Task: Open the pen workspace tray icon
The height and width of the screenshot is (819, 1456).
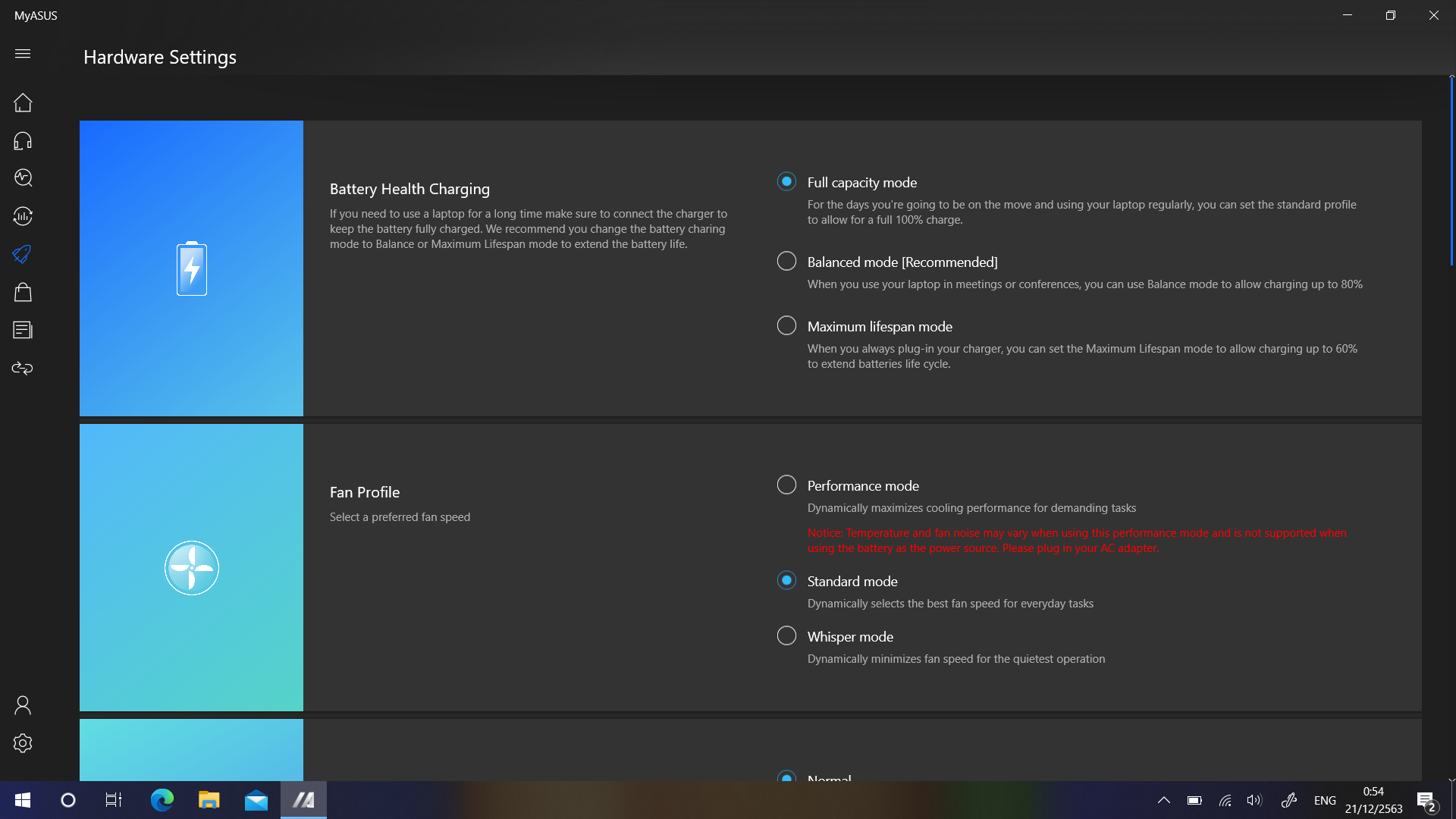Action: (x=1288, y=800)
